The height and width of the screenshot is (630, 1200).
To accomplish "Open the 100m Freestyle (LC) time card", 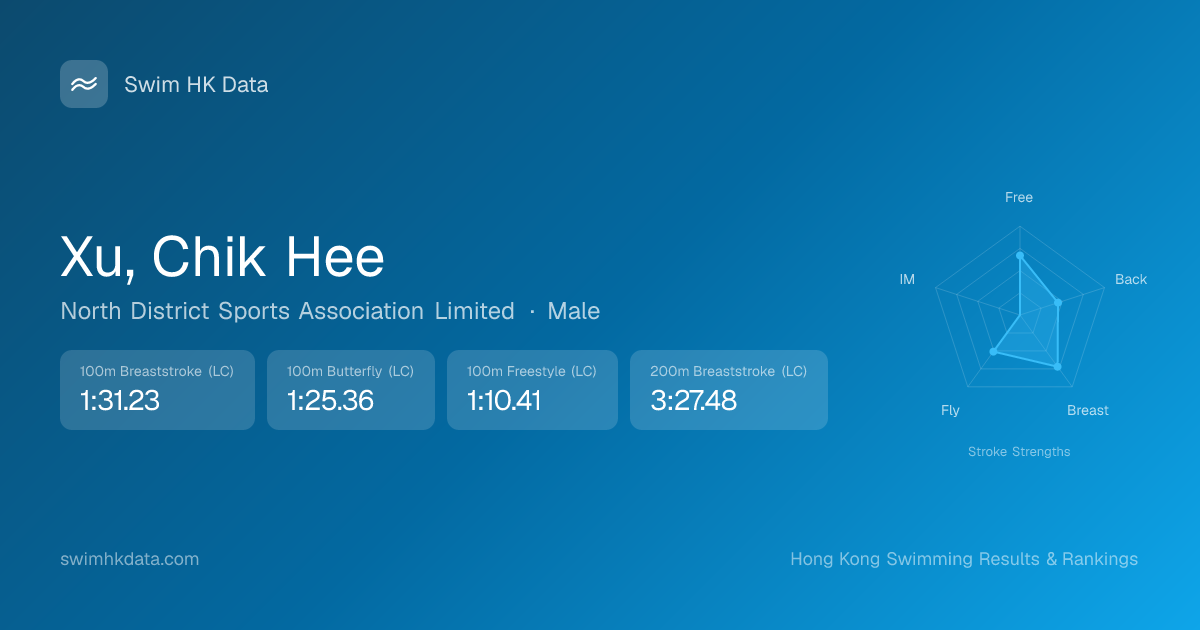I will [x=532, y=390].
